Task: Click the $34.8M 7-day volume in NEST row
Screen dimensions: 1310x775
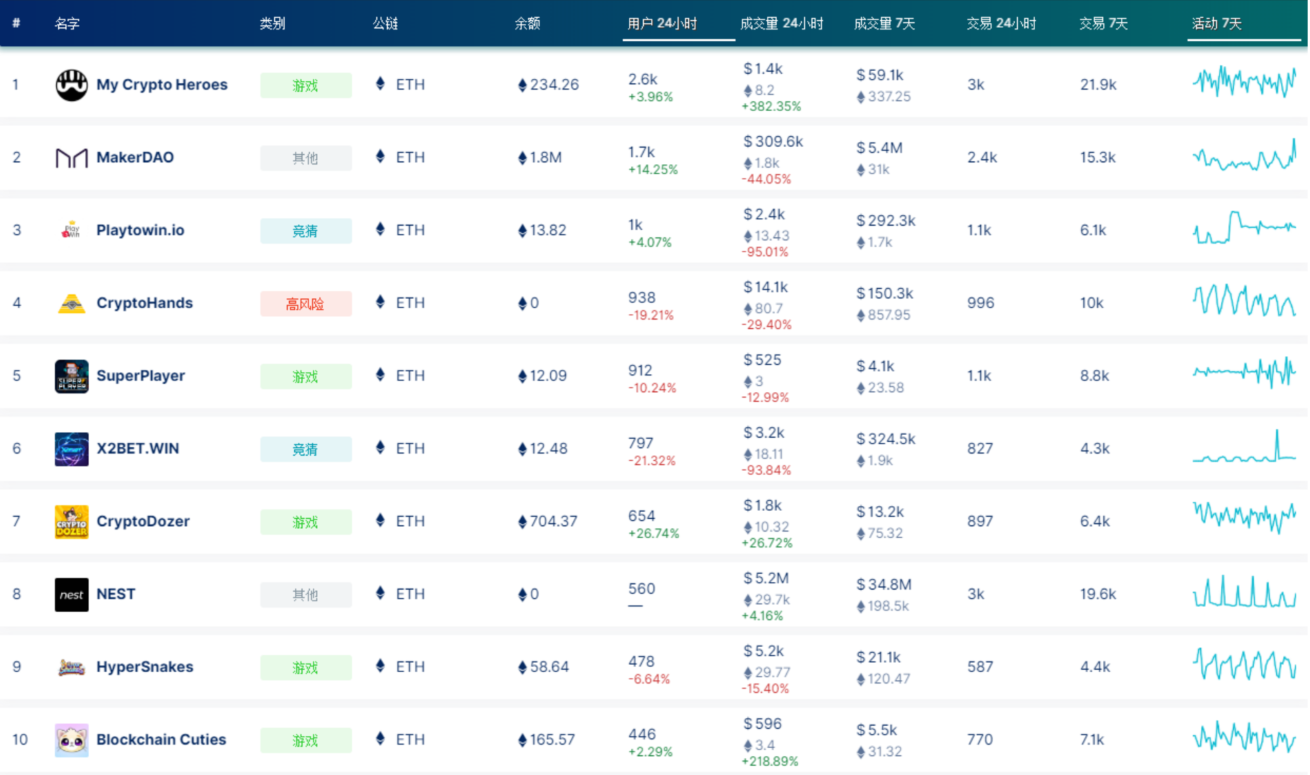Action: pyautogui.click(x=884, y=585)
